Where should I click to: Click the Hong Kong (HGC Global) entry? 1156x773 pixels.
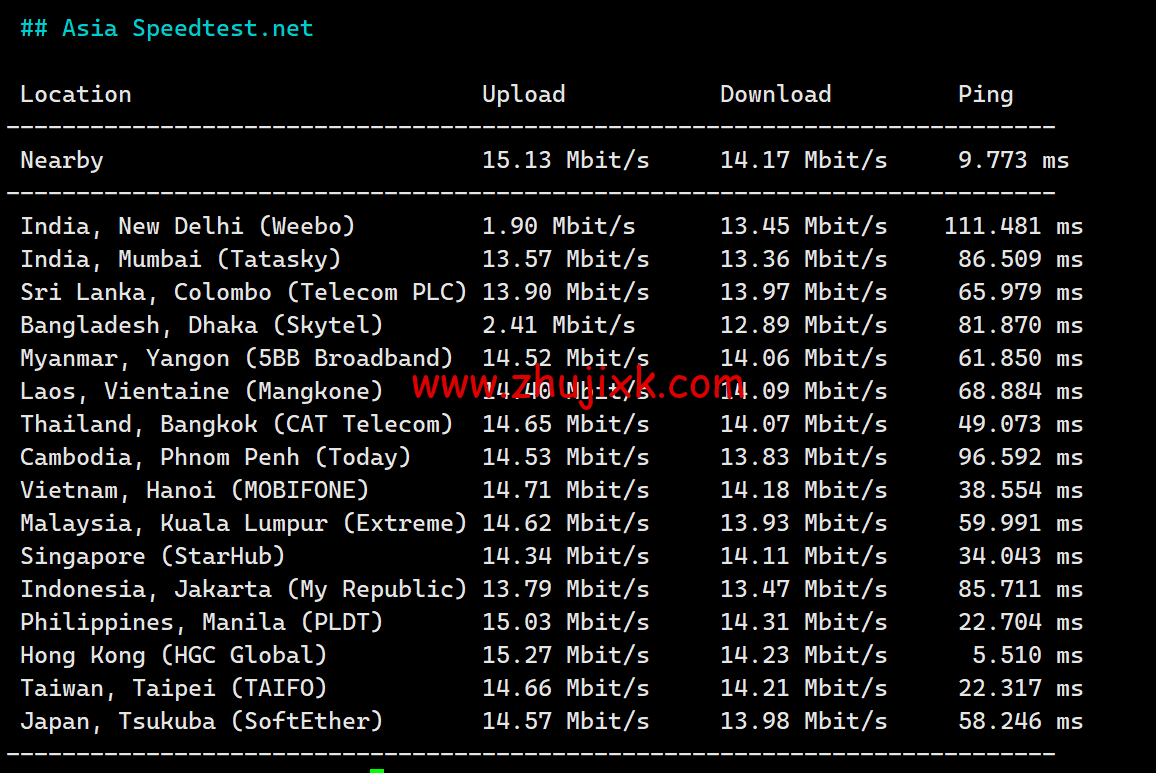[x=174, y=656]
